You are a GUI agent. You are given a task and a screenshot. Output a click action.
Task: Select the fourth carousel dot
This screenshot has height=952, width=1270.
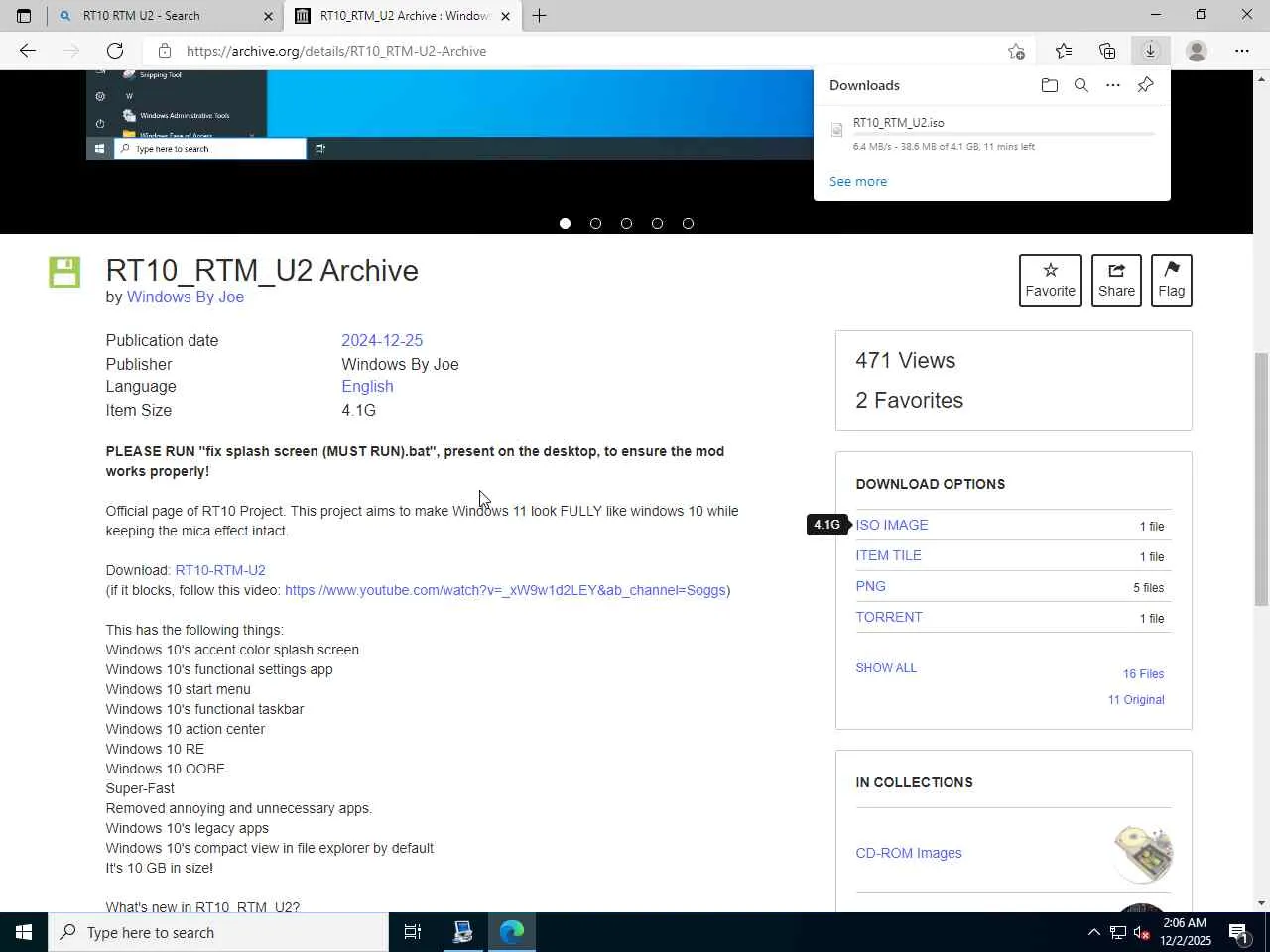657,223
